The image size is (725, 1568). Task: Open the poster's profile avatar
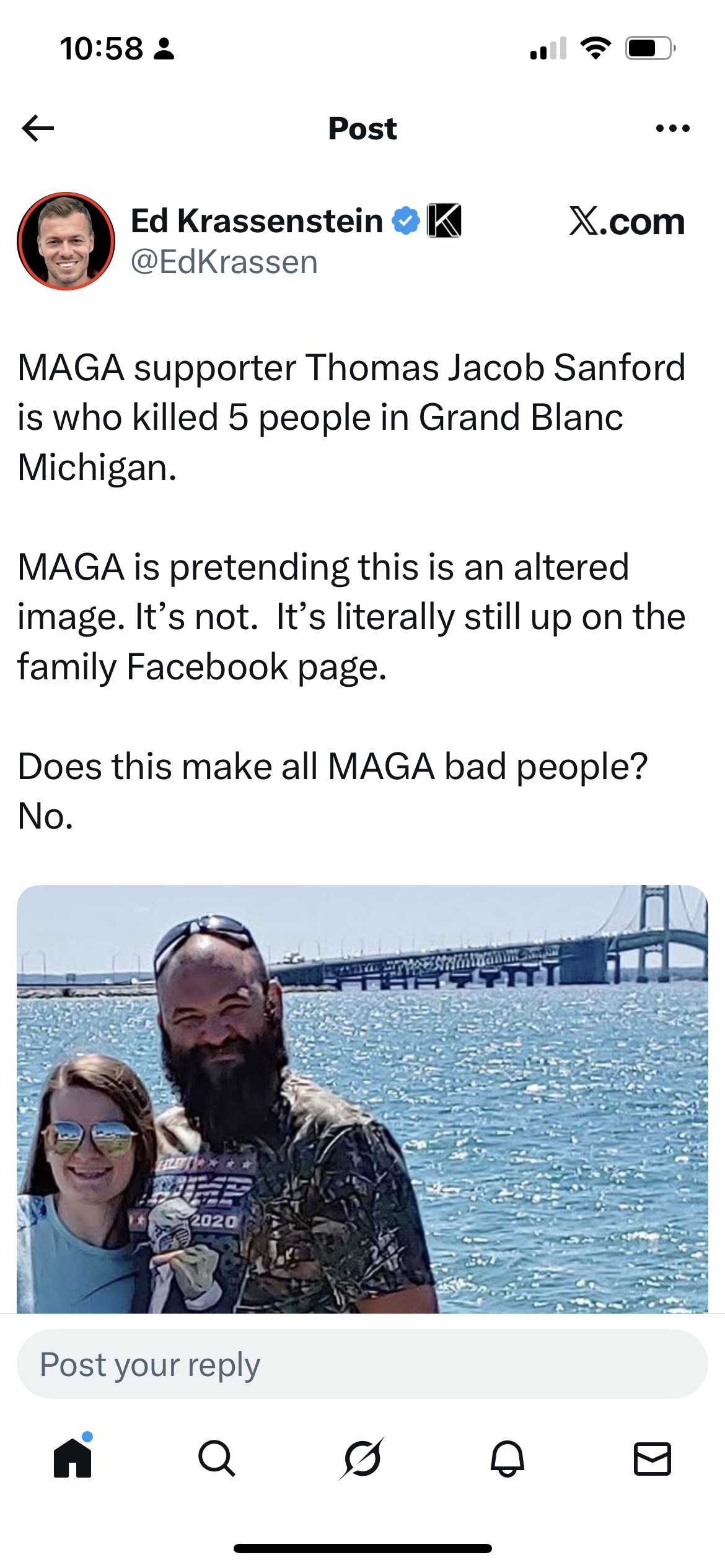pos(66,241)
